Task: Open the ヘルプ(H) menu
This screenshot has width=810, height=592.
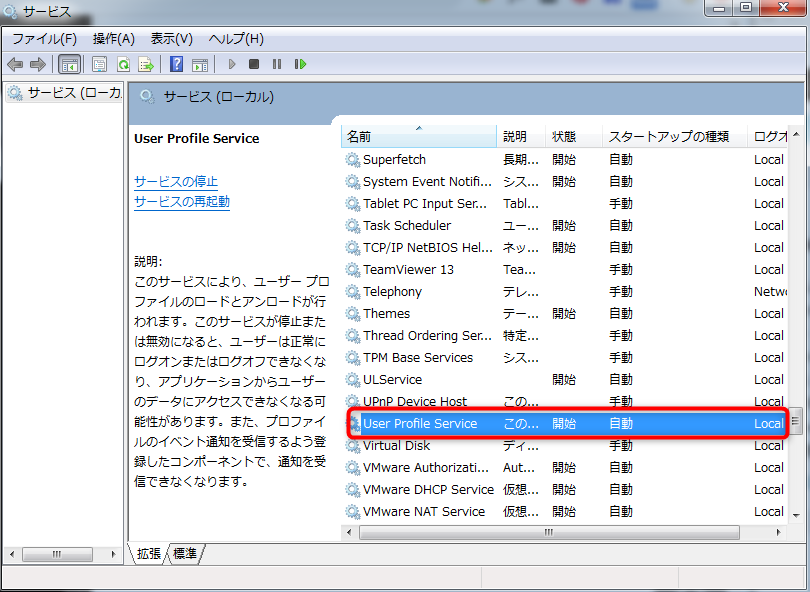Action: coord(236,39)
